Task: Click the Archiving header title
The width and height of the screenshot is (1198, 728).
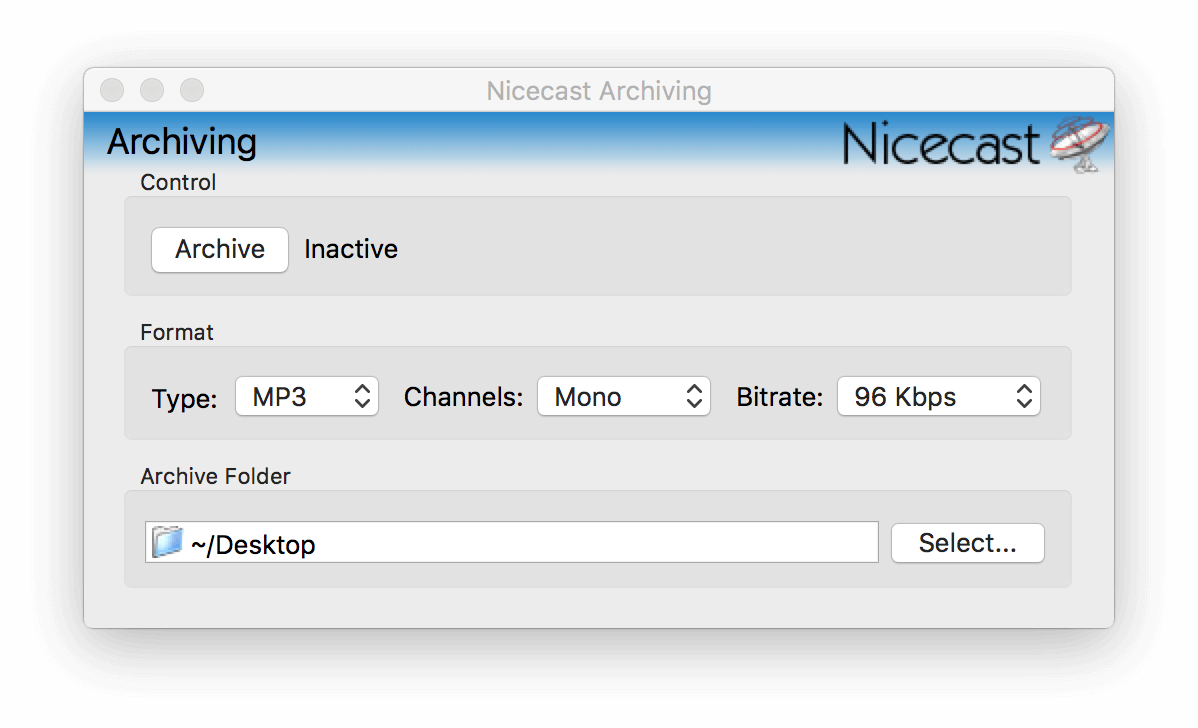Action: pyautogui.click(x=182, y=143)
